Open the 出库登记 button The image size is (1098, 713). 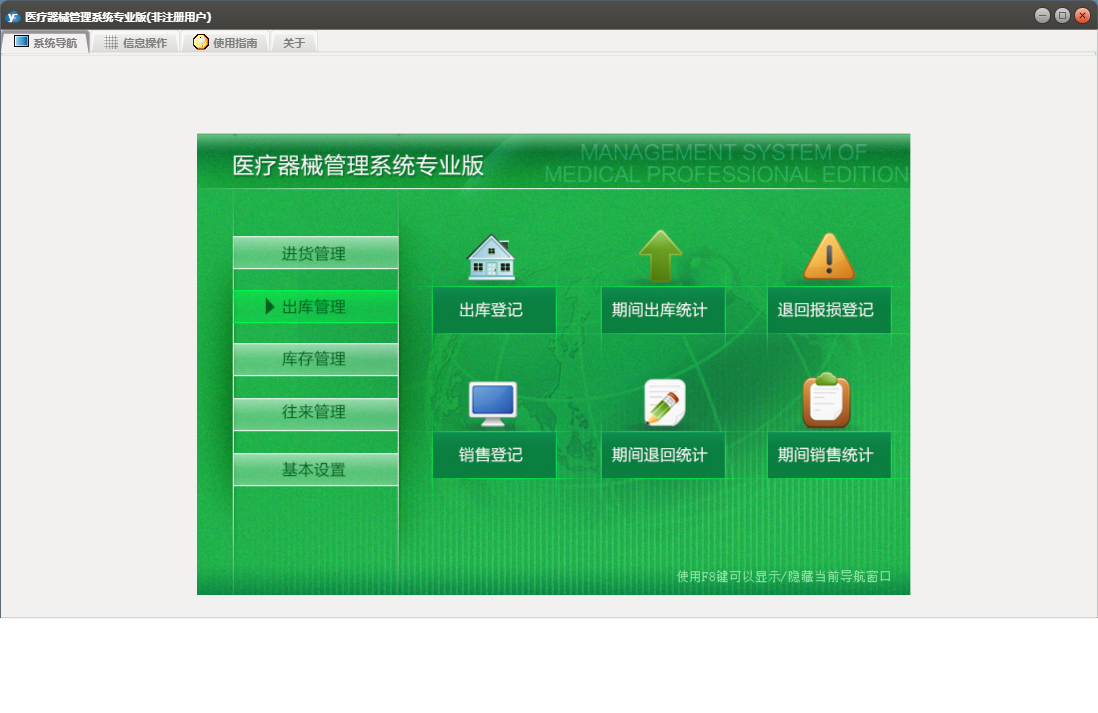493,310
